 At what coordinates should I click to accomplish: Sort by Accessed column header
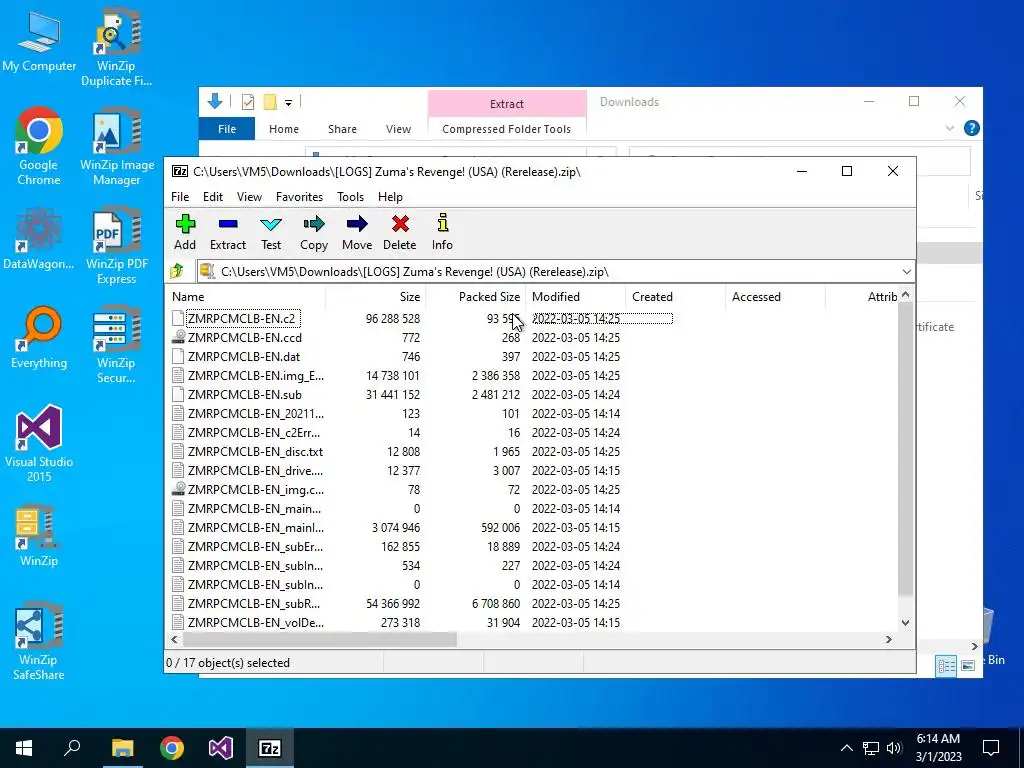pyautogui.click(x=775, y=296)
